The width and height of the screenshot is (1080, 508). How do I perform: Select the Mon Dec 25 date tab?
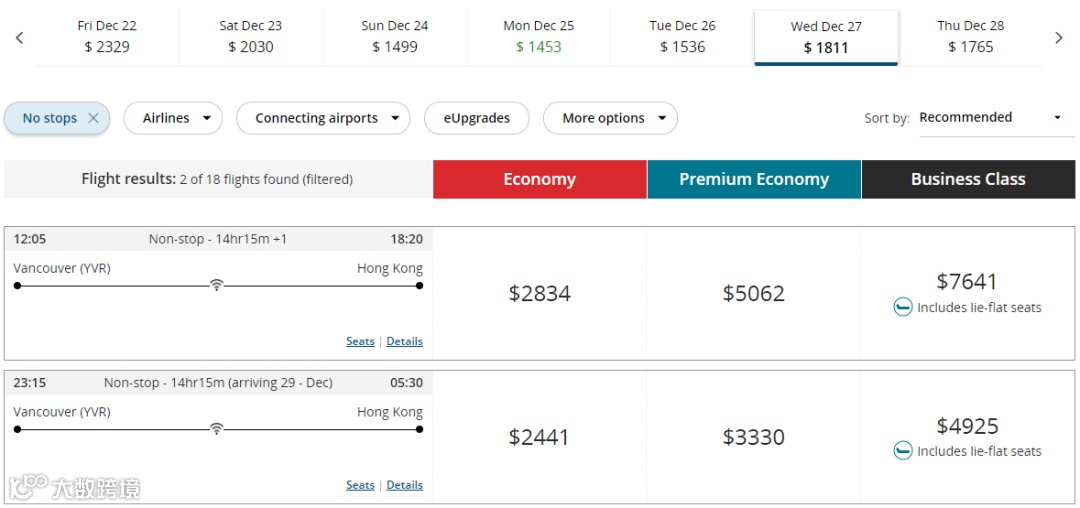pyautogui.click(x=538, y=37)
